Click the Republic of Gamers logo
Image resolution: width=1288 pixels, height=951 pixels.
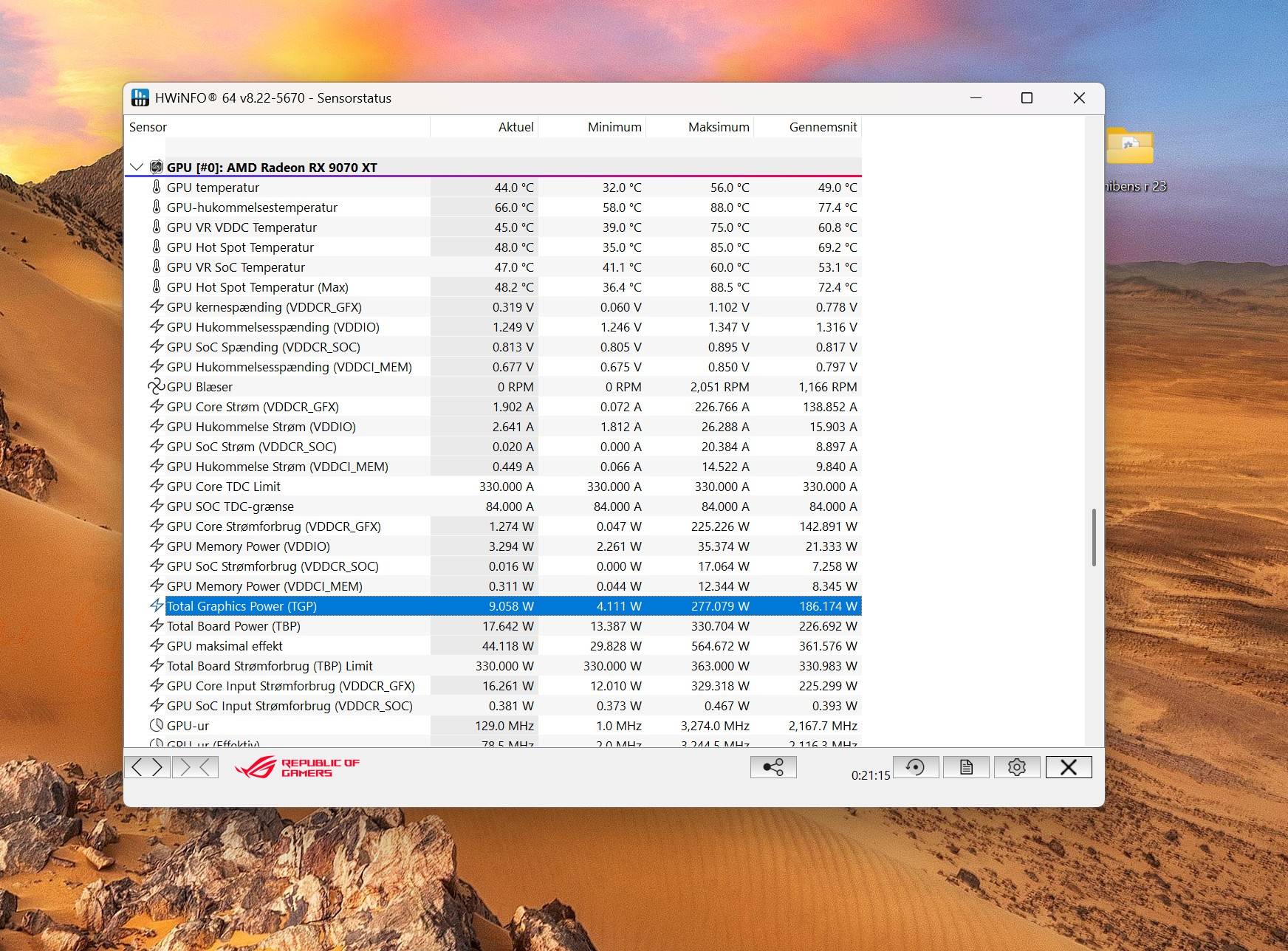click(x=297, y=767)
